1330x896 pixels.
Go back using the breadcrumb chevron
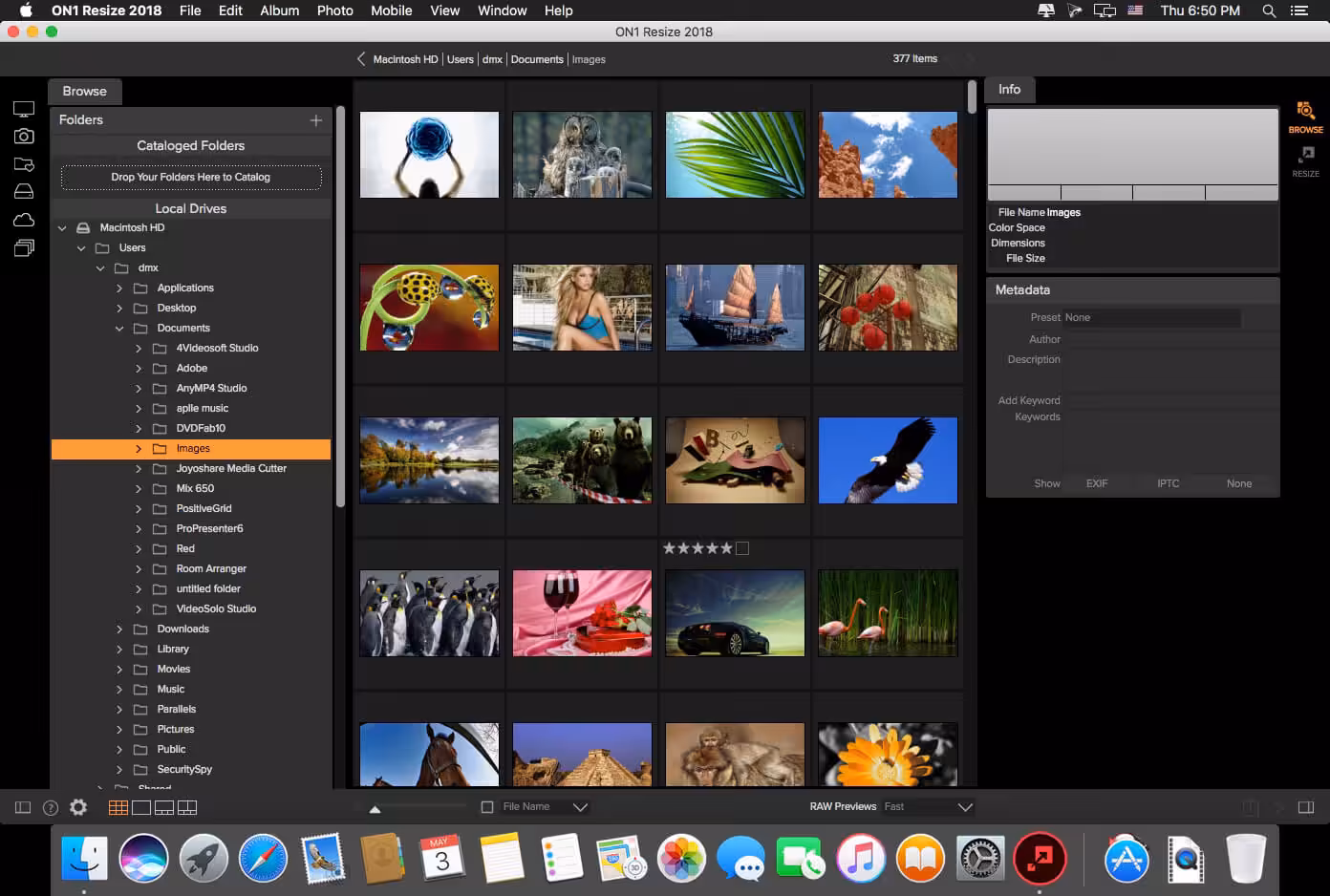click(361, 59)
